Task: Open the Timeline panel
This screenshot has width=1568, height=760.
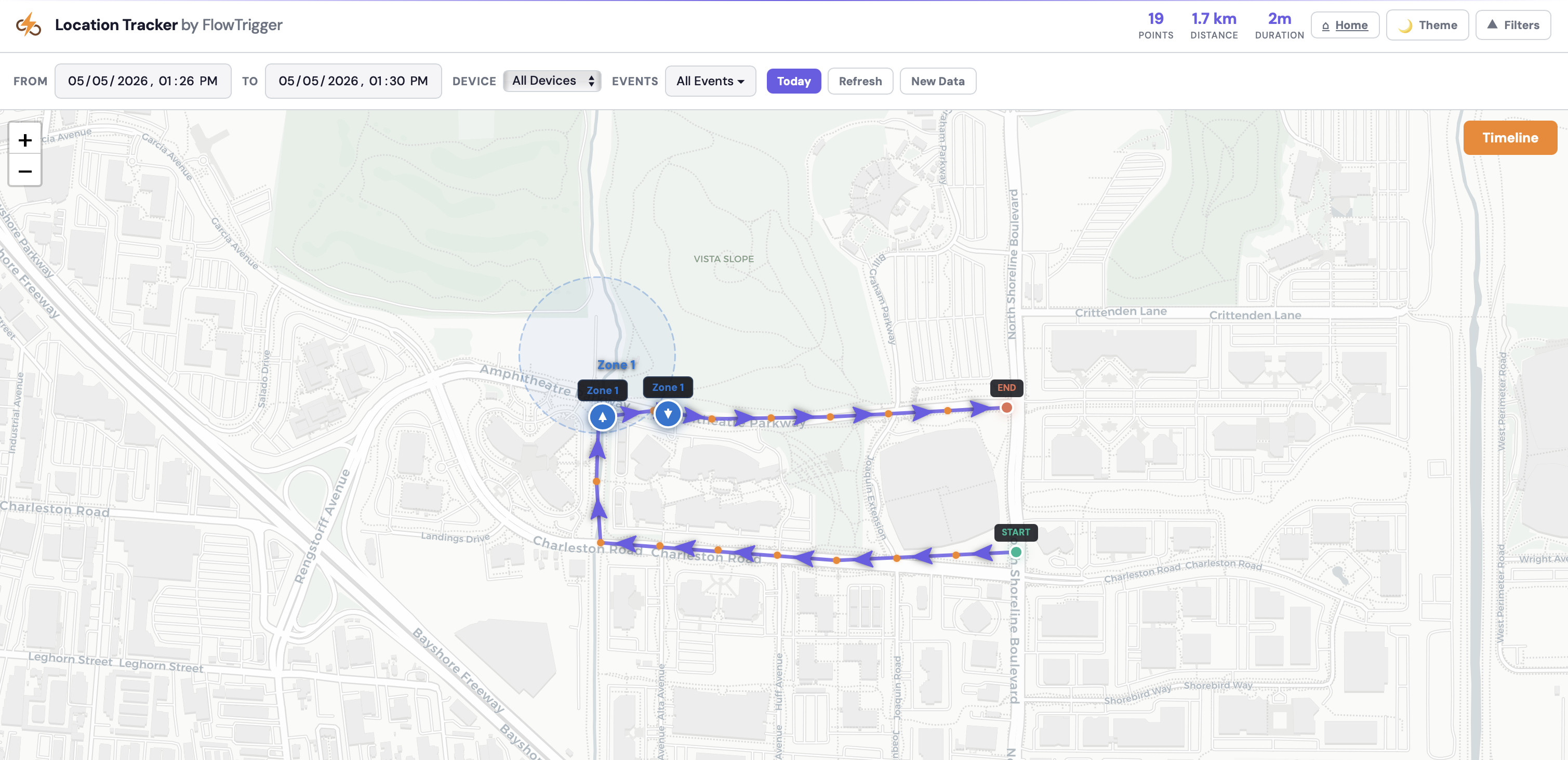Action: tap(1510, 138)
